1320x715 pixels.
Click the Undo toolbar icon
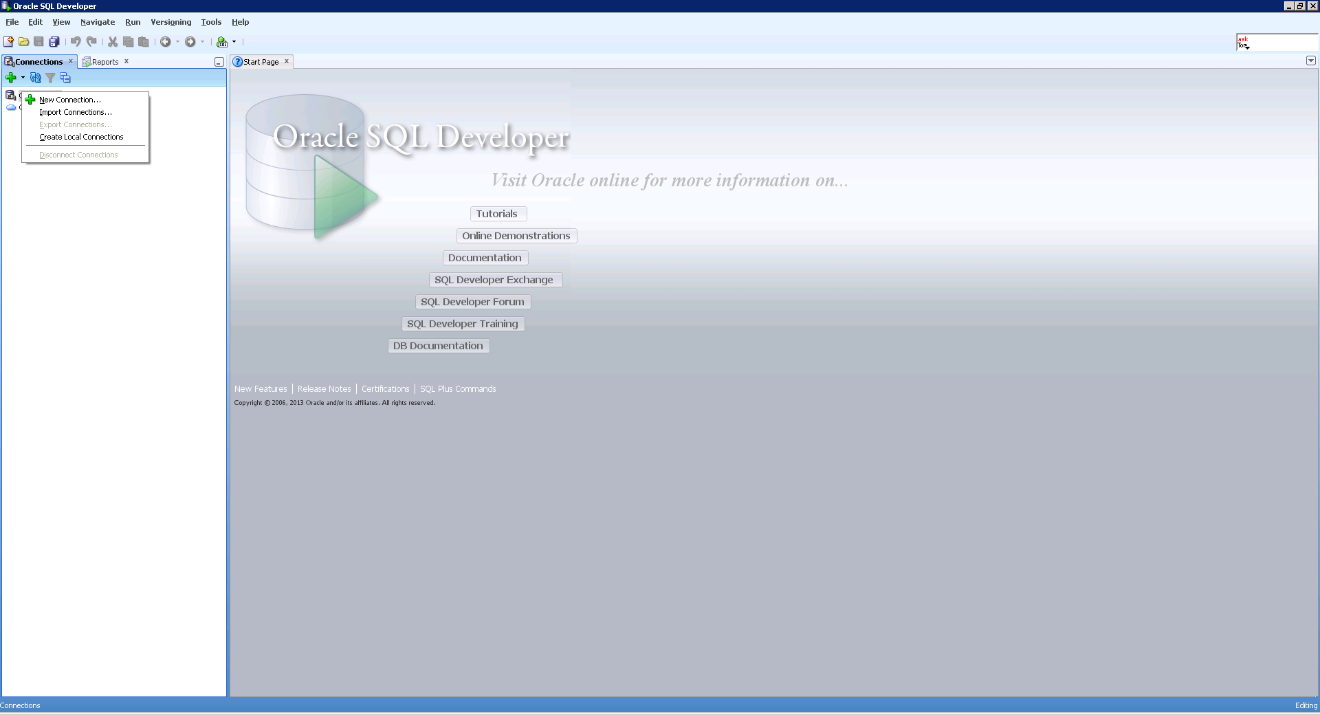tap(76, 42)
